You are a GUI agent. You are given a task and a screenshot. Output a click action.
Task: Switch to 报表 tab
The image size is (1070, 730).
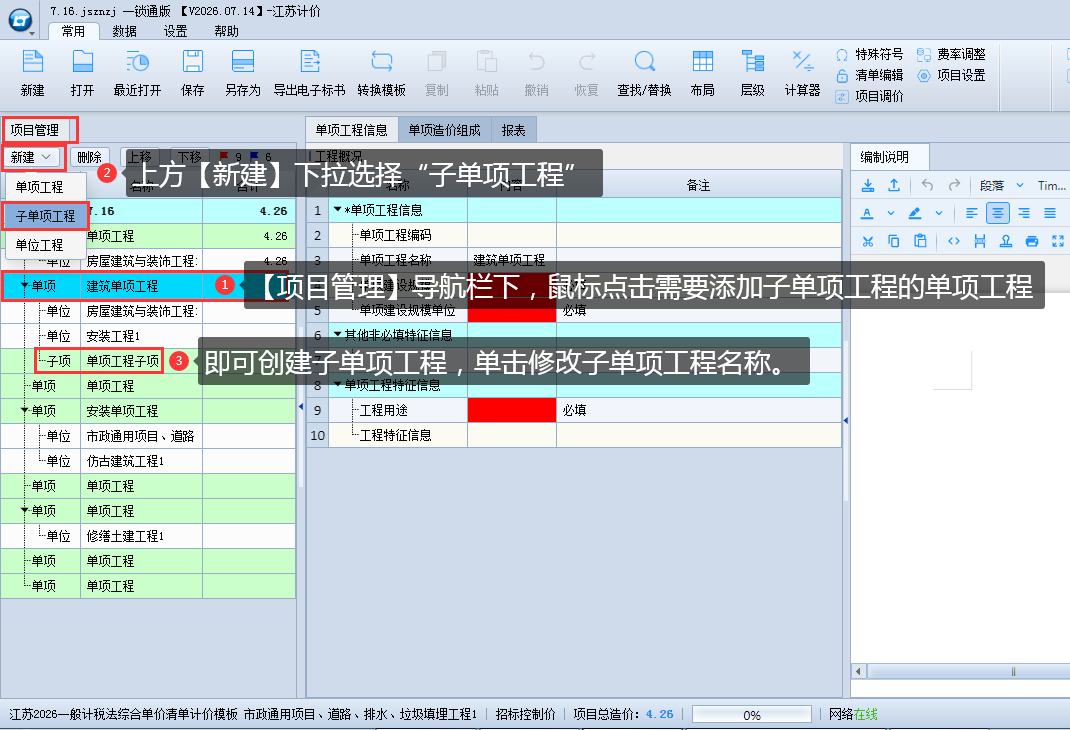click(513, 130)
